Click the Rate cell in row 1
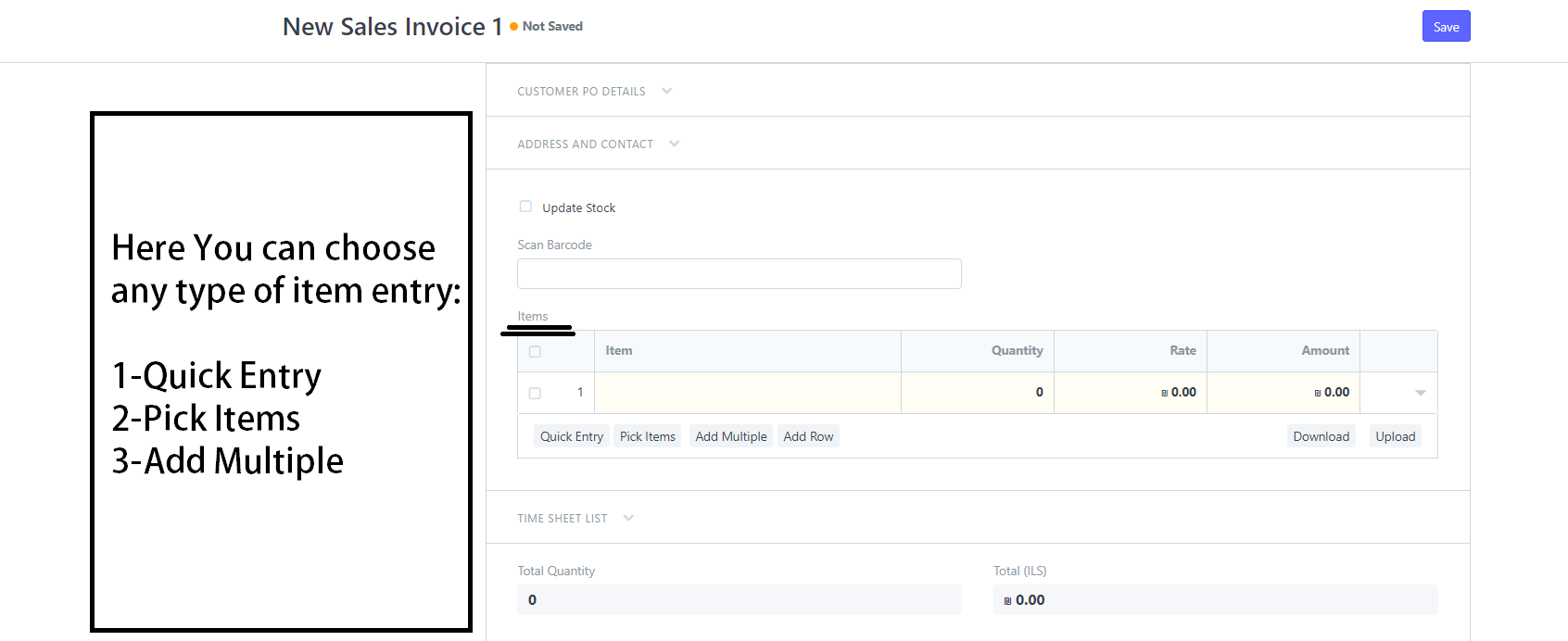 tap(1130, 393)
